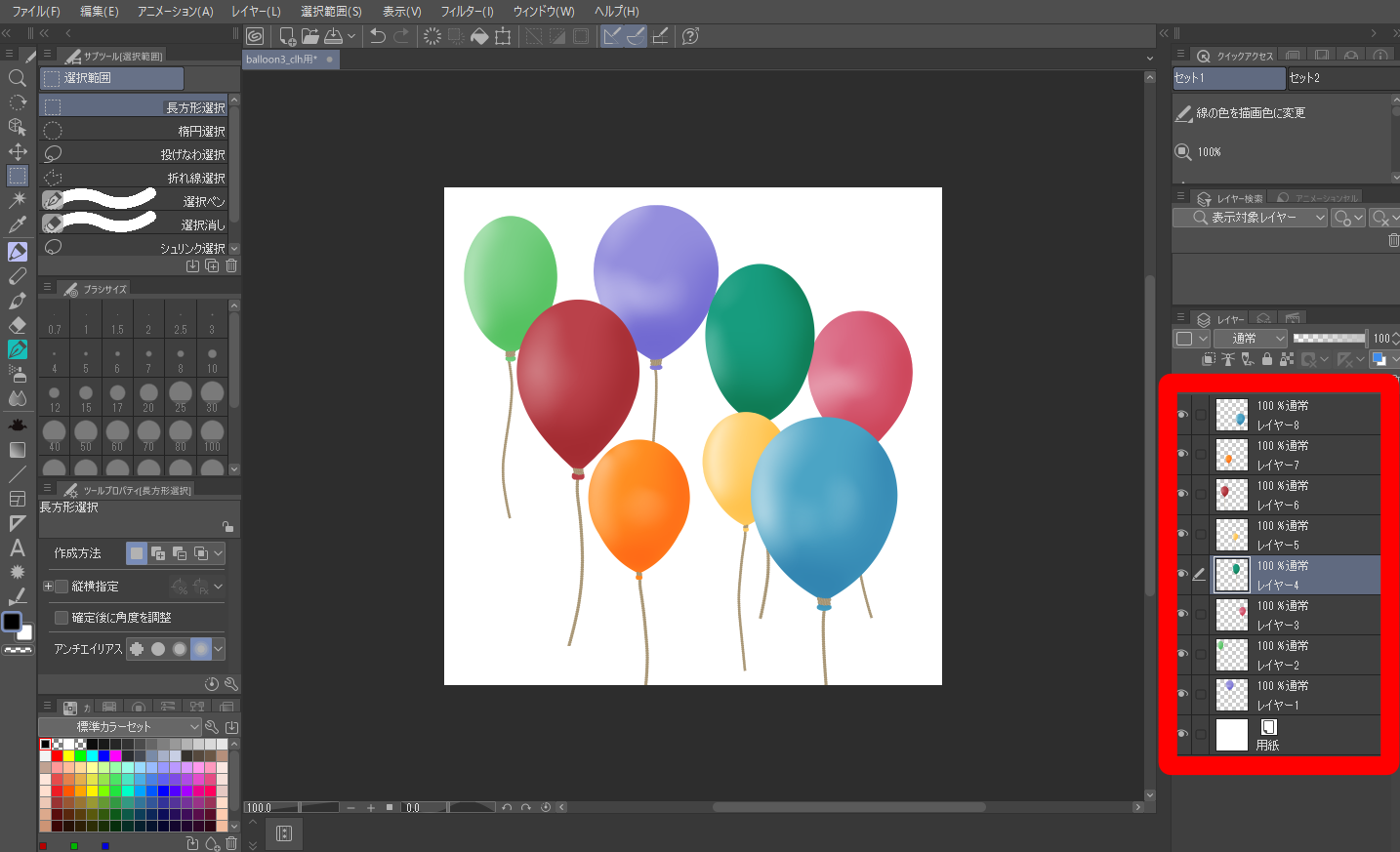1400x852 pixels.
Task: Select the レイヤー6 layer thumbnail
Action: (x=1231, y=495)
